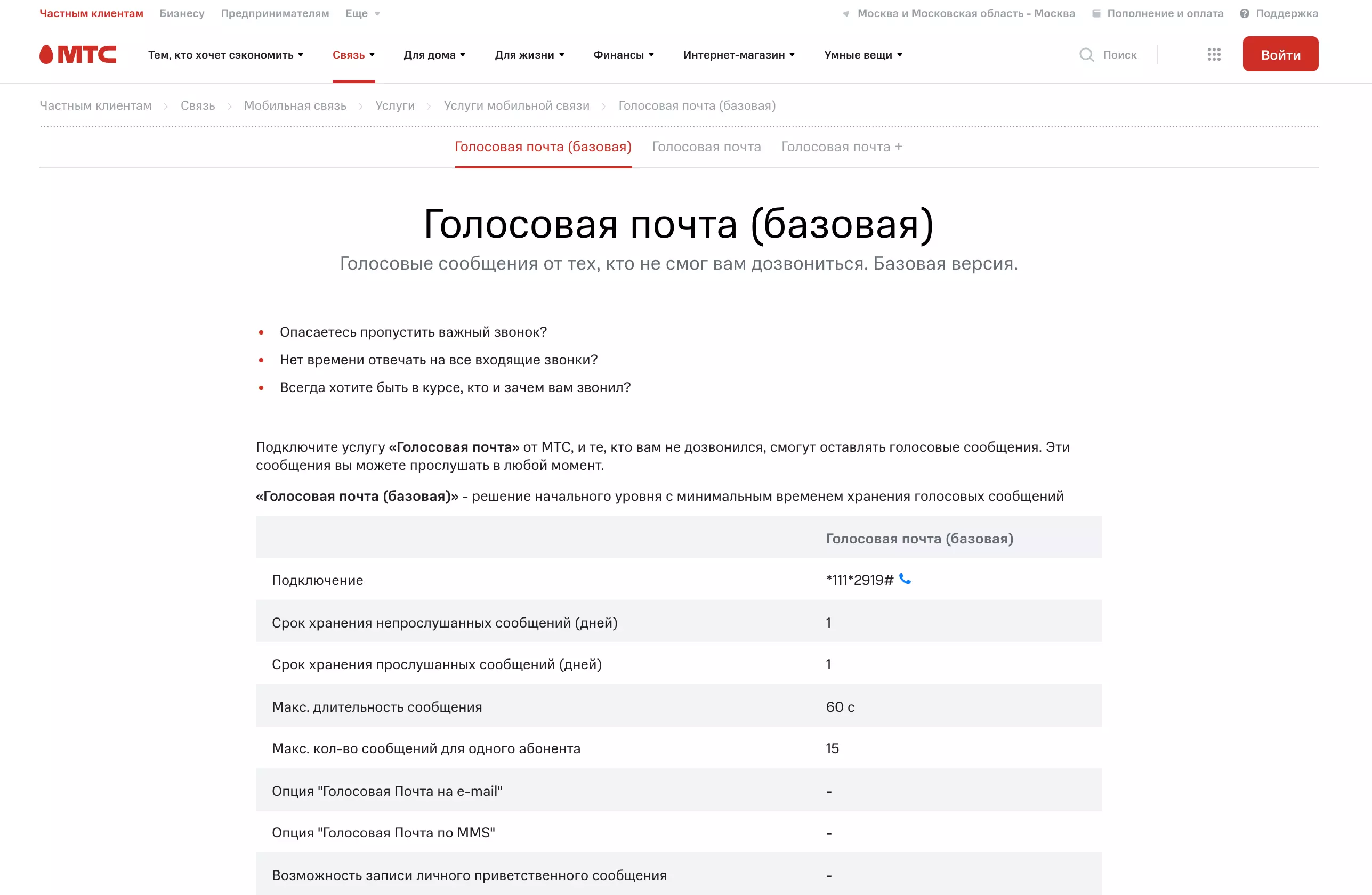This screenshot has width=1372, height=895.
Task: Click the Макс. кол-во сообщений row label
Action: 426,748
